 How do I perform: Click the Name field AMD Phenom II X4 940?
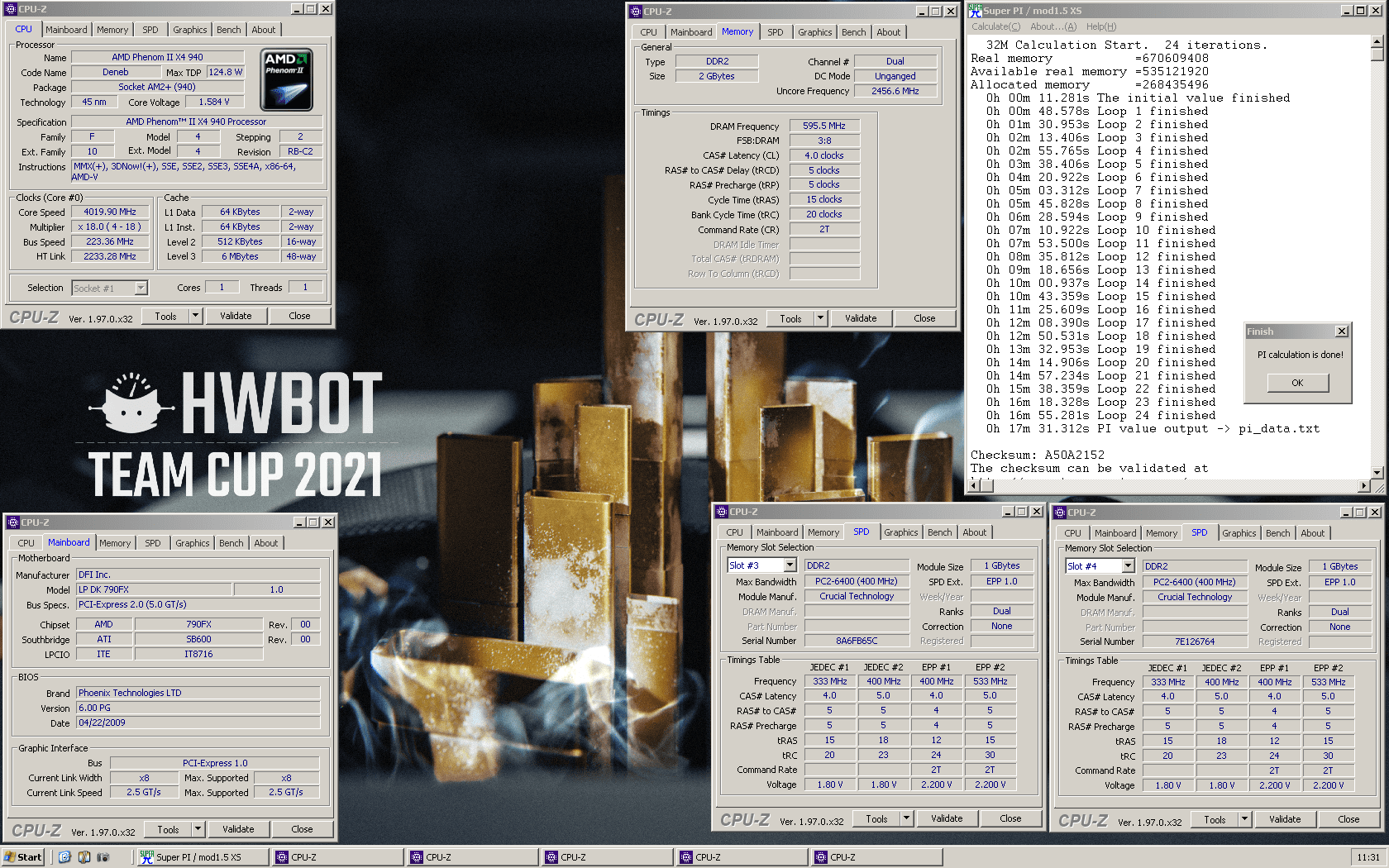(157, 57)
